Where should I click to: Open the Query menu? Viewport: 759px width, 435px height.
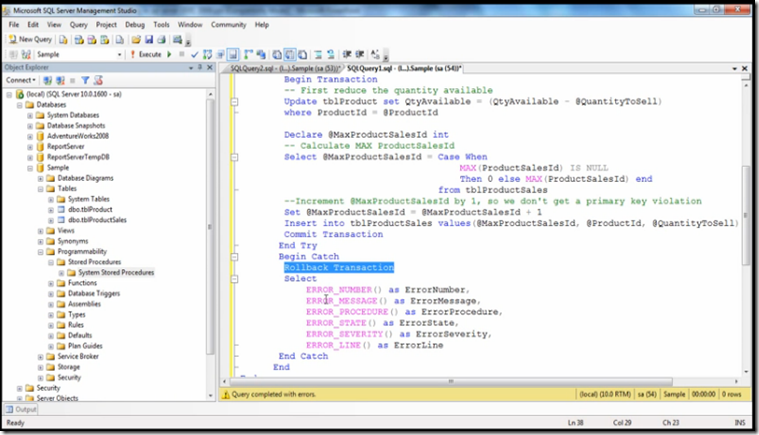point(78,25)
